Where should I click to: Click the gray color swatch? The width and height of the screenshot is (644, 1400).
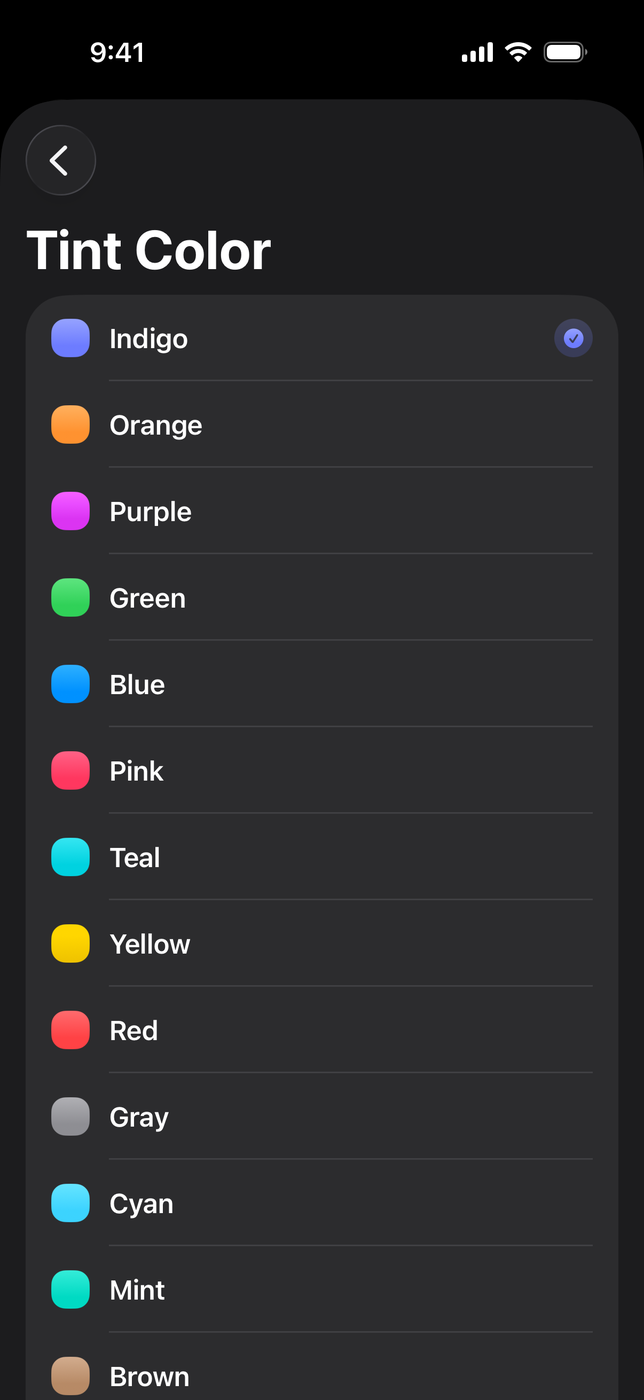tap(70, 1117)
